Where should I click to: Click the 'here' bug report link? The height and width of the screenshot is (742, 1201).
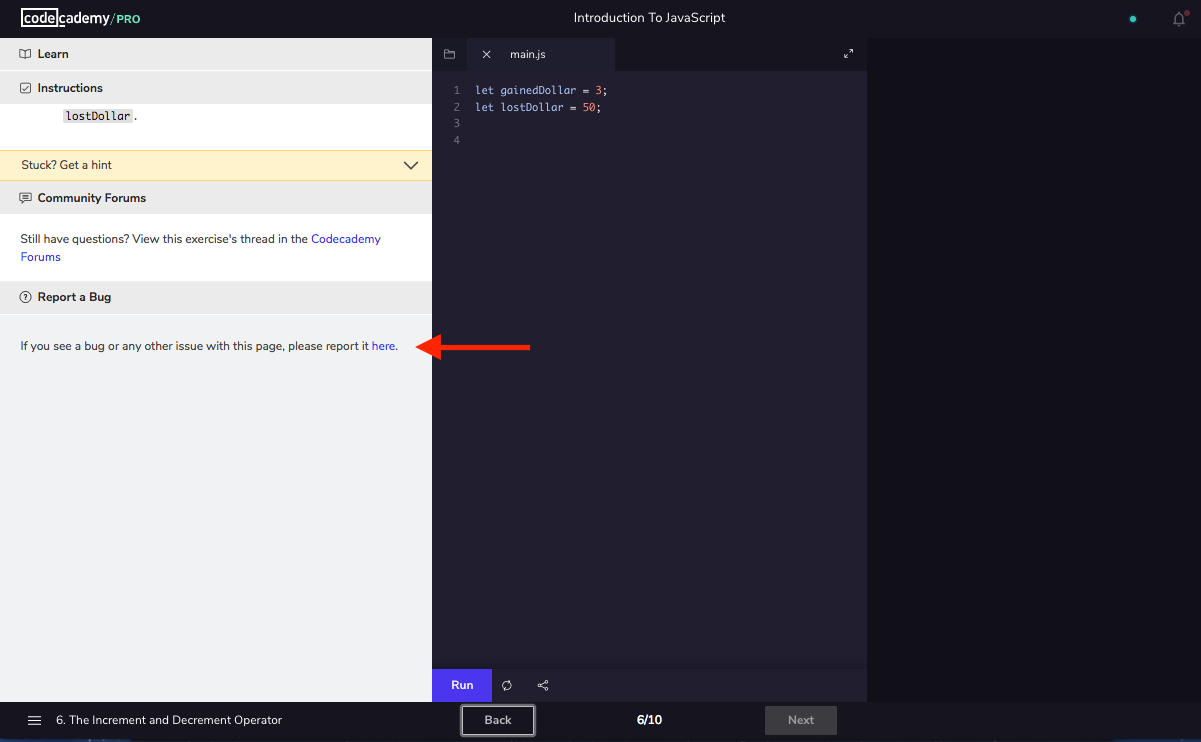(x=383, y=346)
